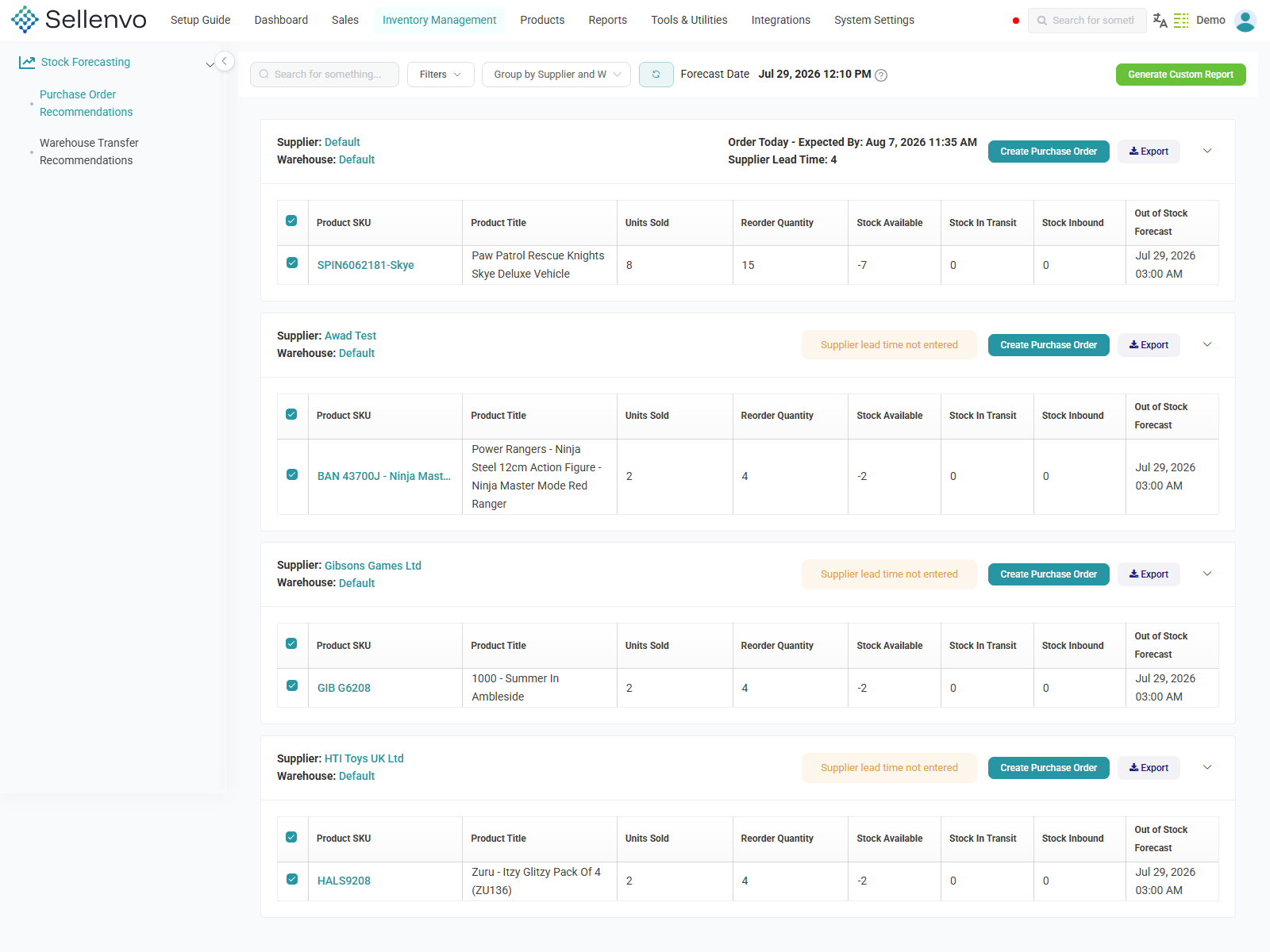The image size is (1270, 952).
Task: Click the refresh forecast icon button
Action: click(x=656, y=75)
